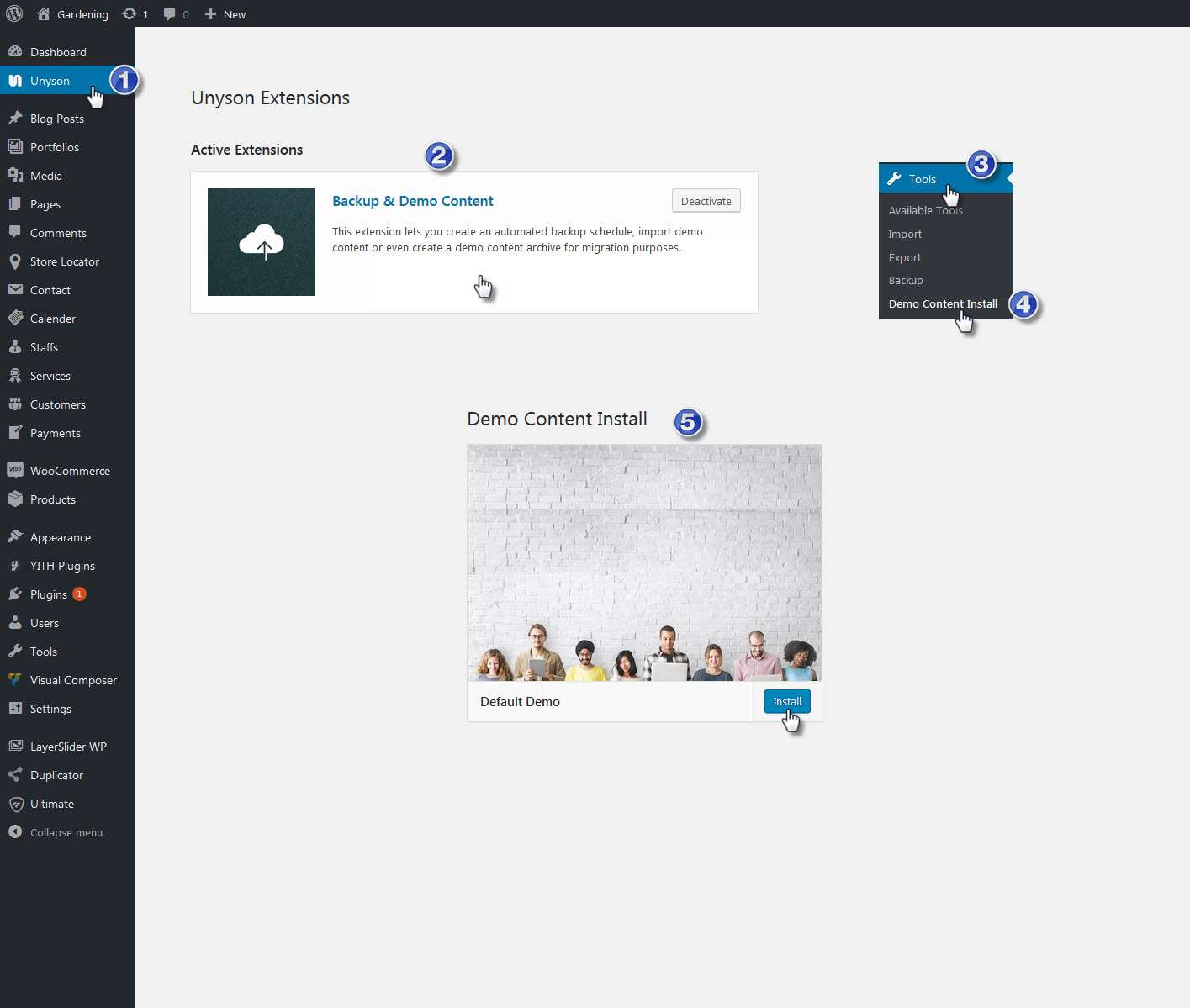Click the Customers group icon
The height and width of the screenshot is (1008, 1190).
coord(15,404)
